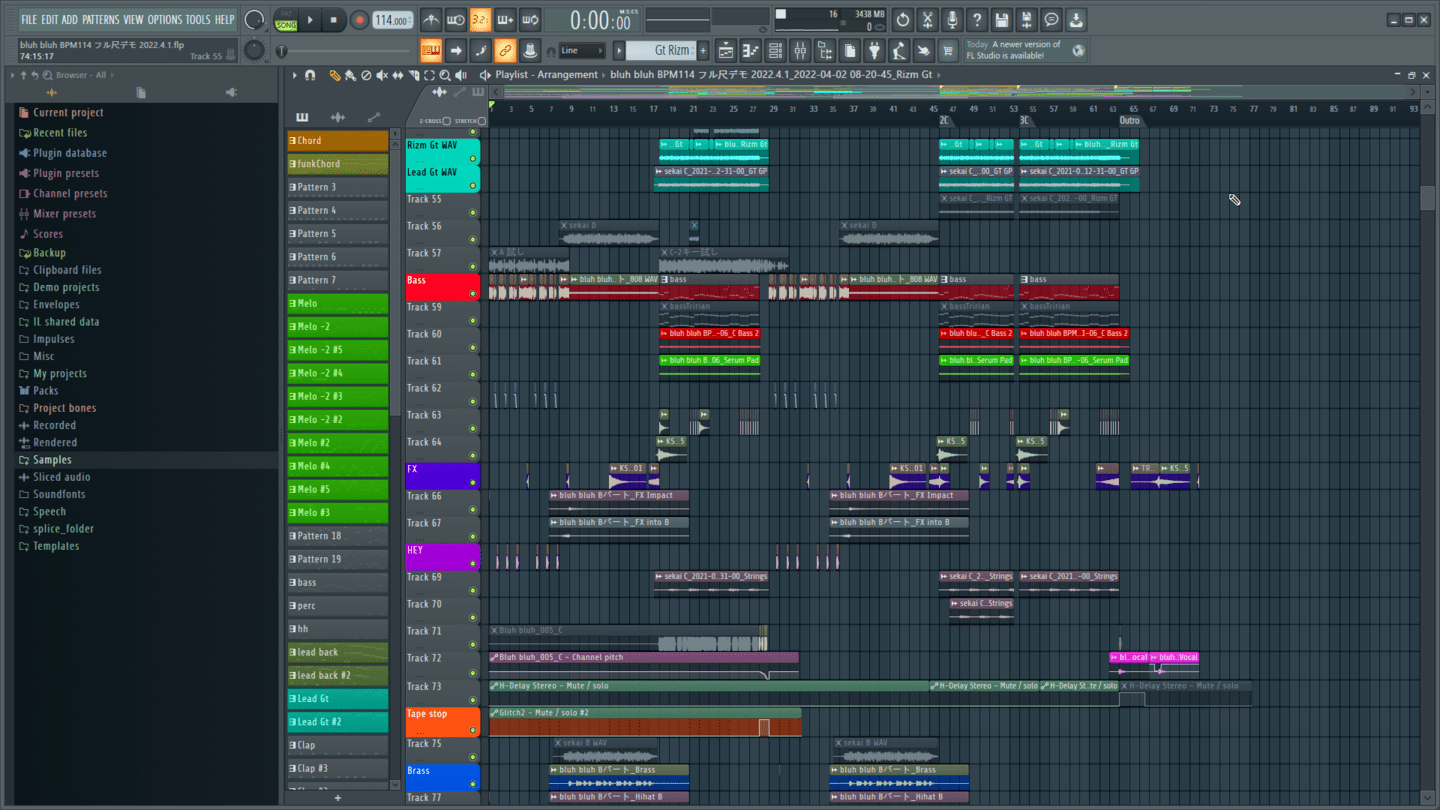
Task: Select the paint brush tool in playlist
Action: [x=350, y=75]
